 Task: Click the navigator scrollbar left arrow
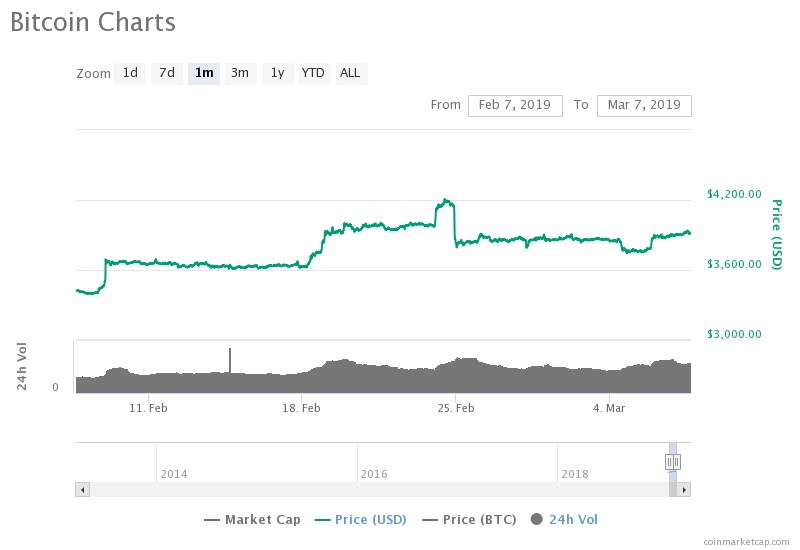tap(82, 490)
